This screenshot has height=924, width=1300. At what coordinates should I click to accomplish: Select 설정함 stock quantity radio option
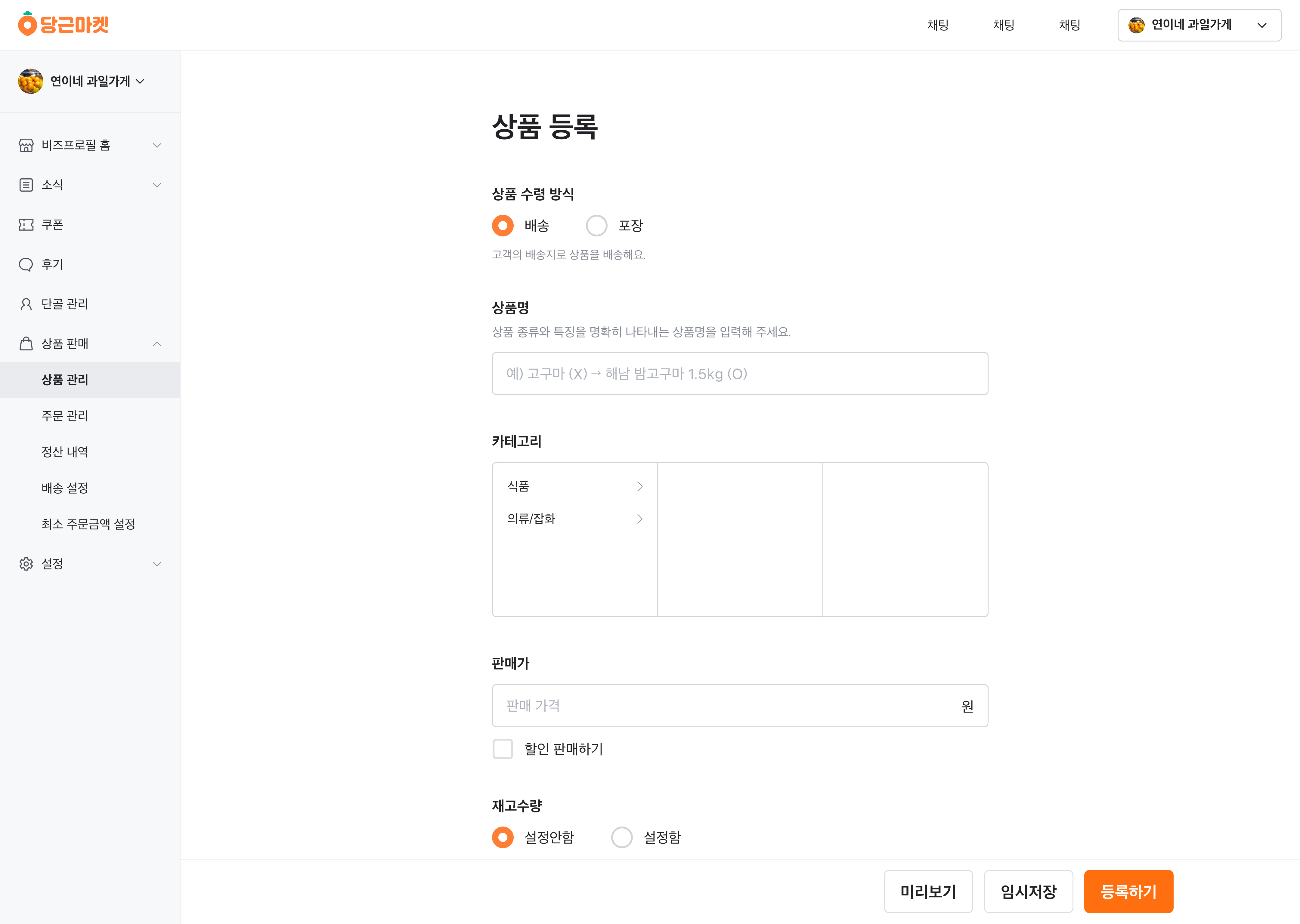pos(621,837)
